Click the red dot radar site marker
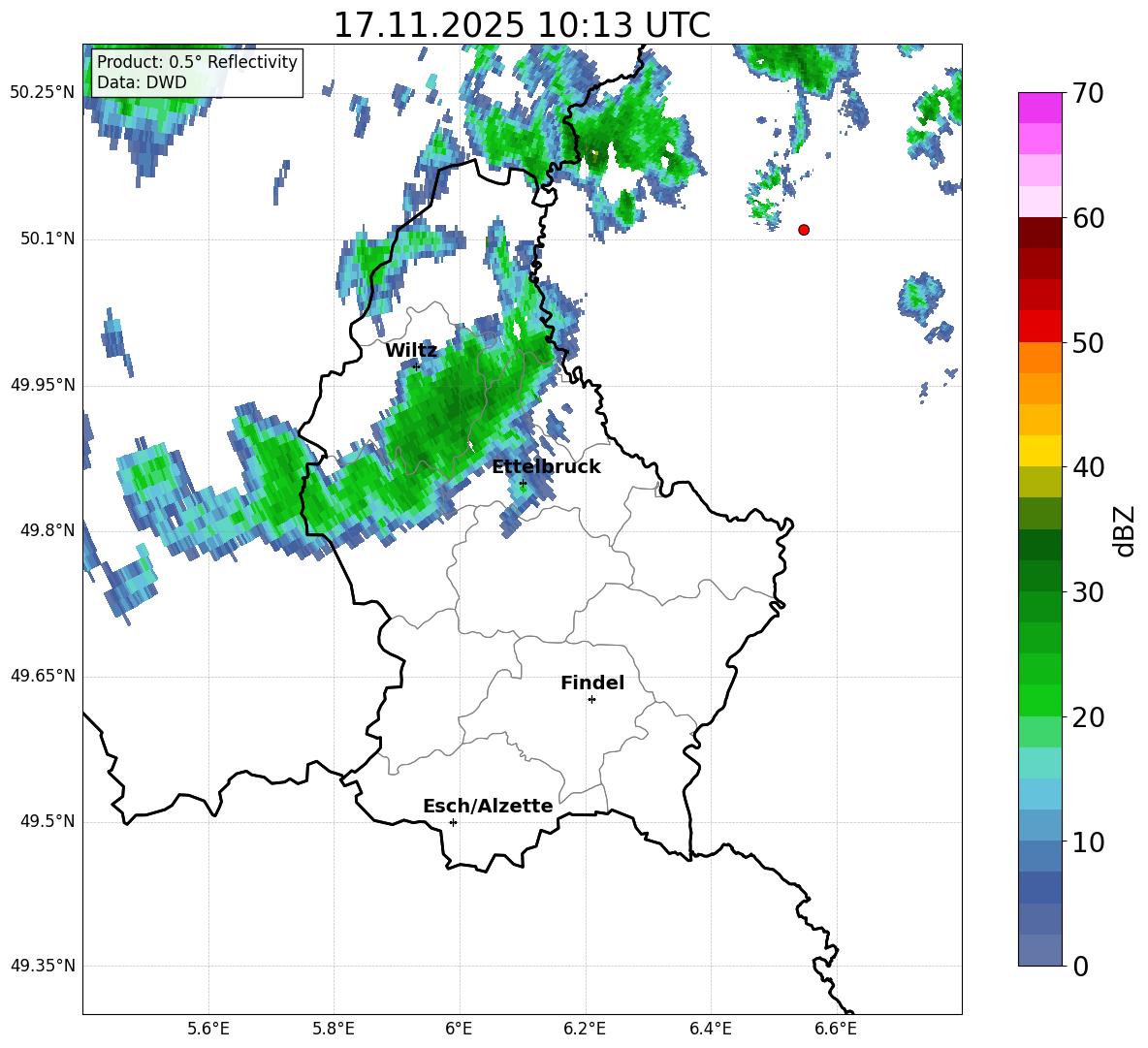The height and width of the screenshot is (1048, 1148). point(804,230)
